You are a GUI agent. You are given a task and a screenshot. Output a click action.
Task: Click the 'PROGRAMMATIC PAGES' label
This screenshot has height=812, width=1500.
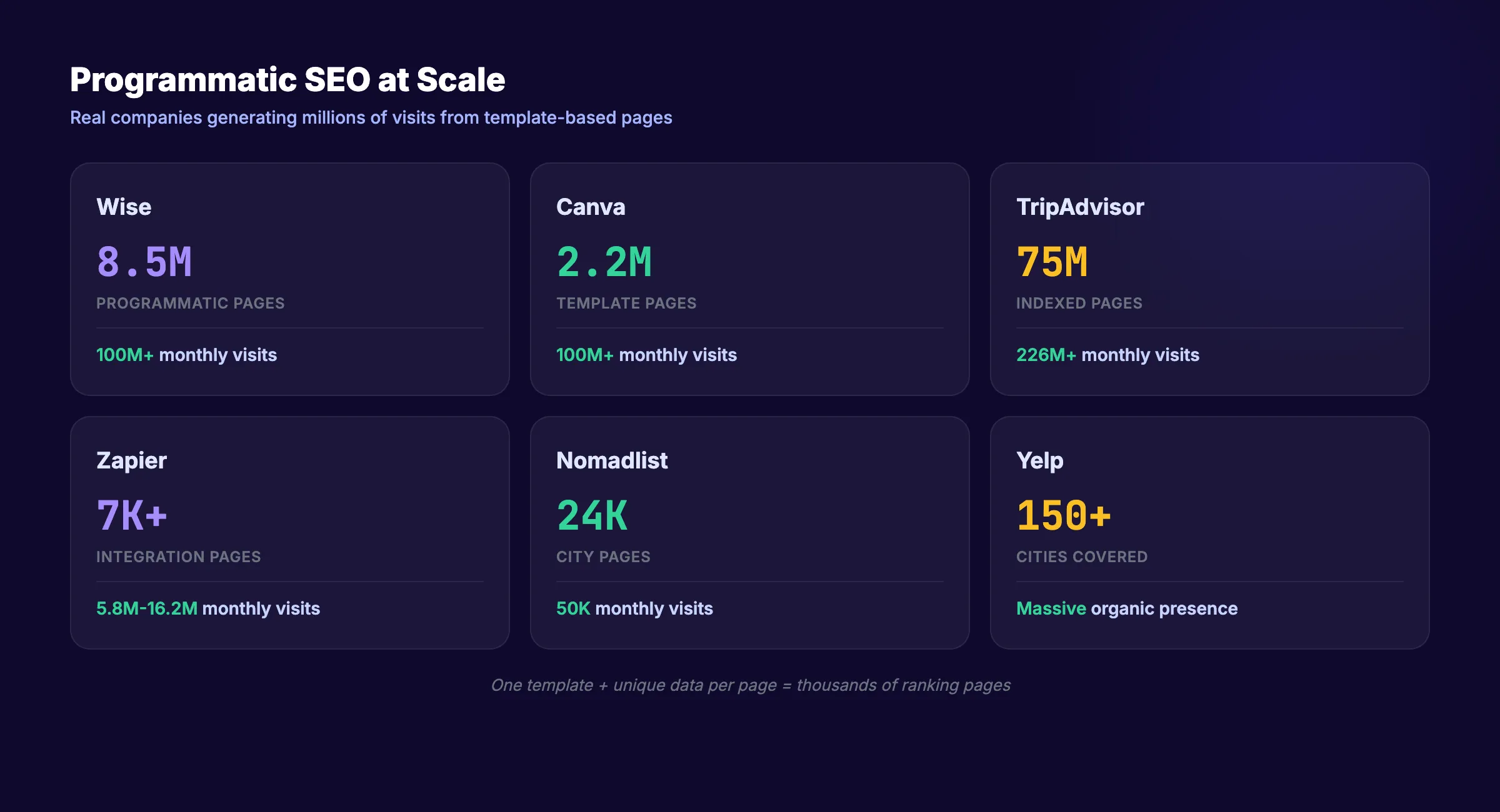[x=191, y=303]
